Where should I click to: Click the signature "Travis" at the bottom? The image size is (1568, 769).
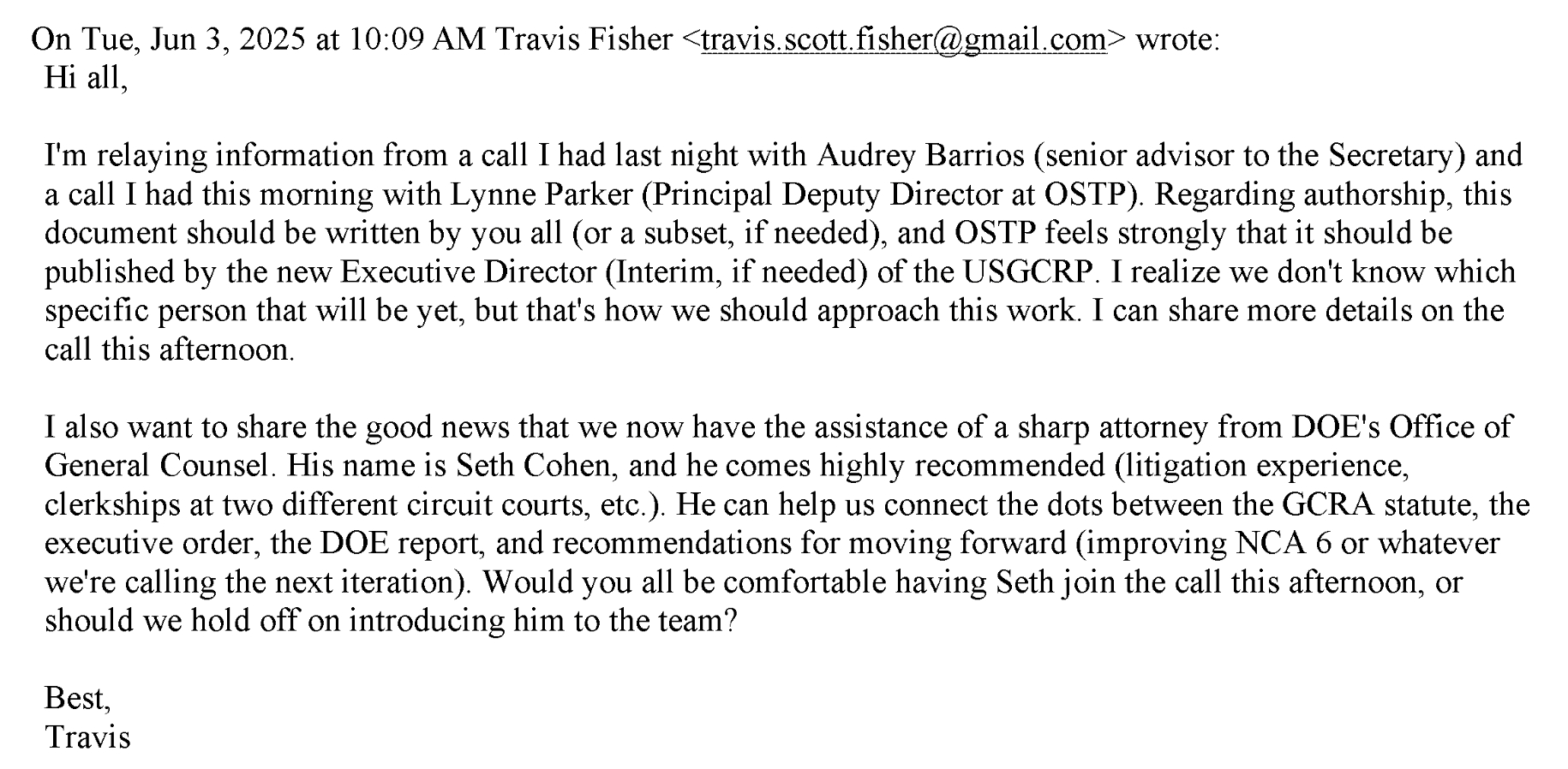[x=87, y=737]
